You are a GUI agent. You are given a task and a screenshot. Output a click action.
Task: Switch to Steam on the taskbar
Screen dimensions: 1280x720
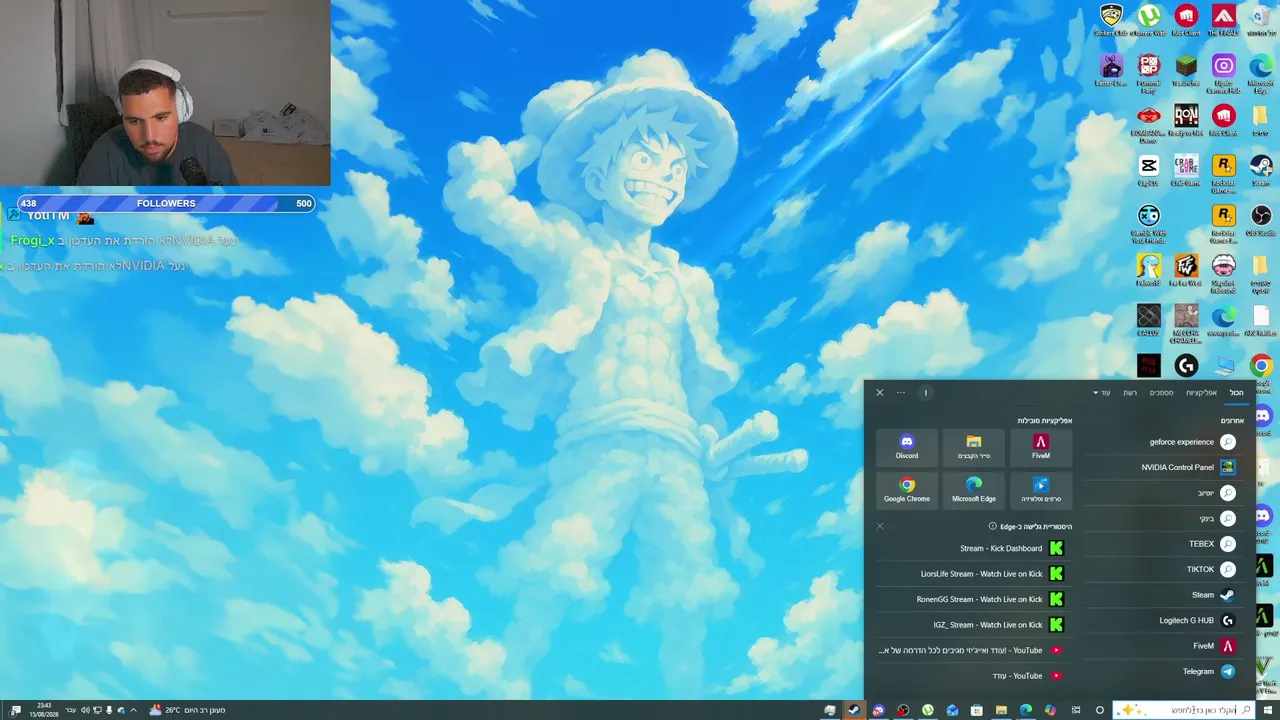[x=854, y=710]
